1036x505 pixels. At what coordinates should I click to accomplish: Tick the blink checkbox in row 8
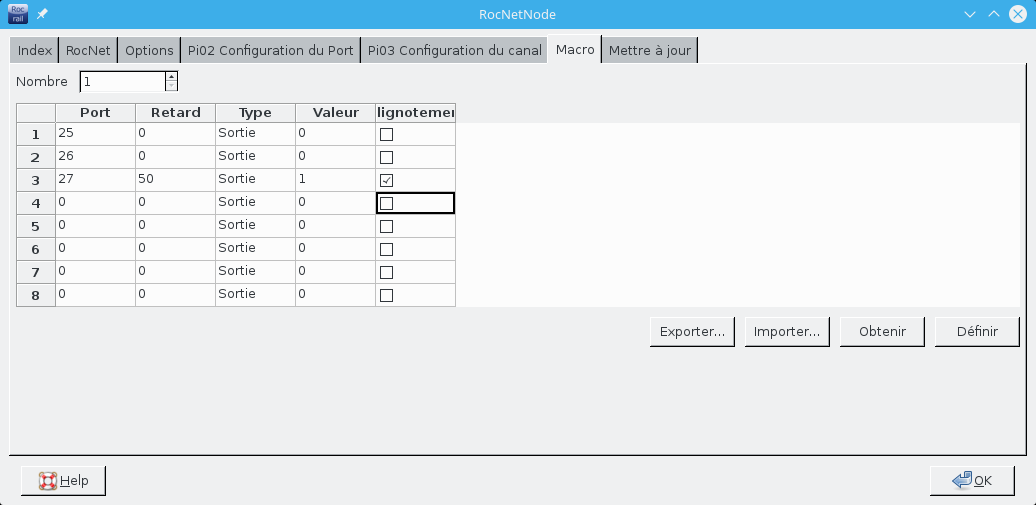tap(387, 295)
